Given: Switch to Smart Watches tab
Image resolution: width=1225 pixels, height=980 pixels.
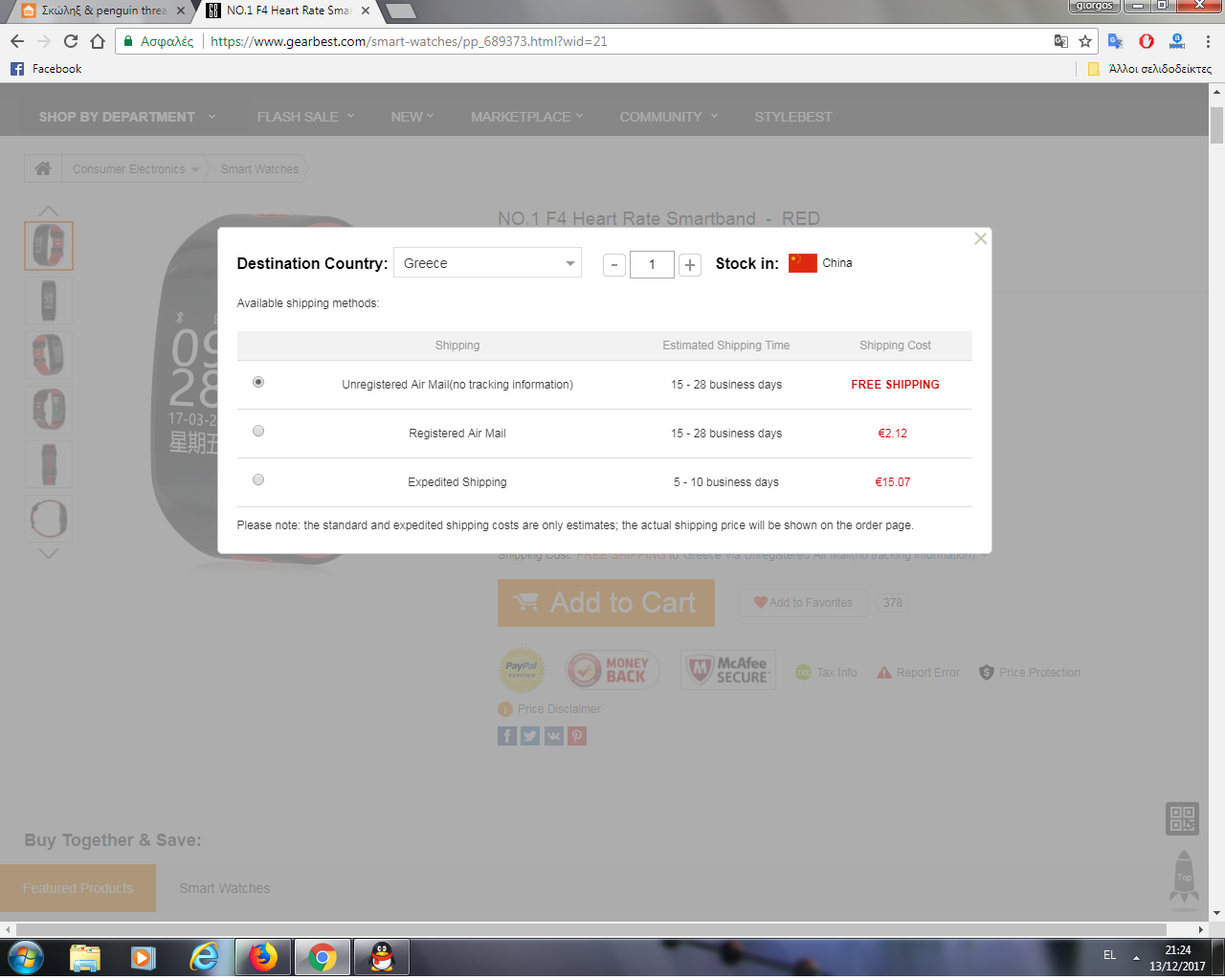Looking at the screenshot, I should [225, 888].
